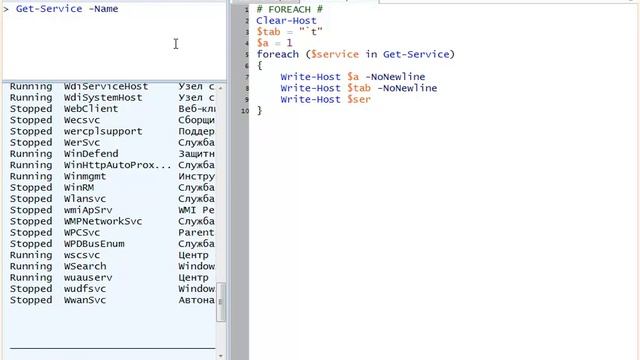Click the WerSvc service name
The height and width of the screenshot is (360, 640).
pyautogui.click(x=82, y=142)
